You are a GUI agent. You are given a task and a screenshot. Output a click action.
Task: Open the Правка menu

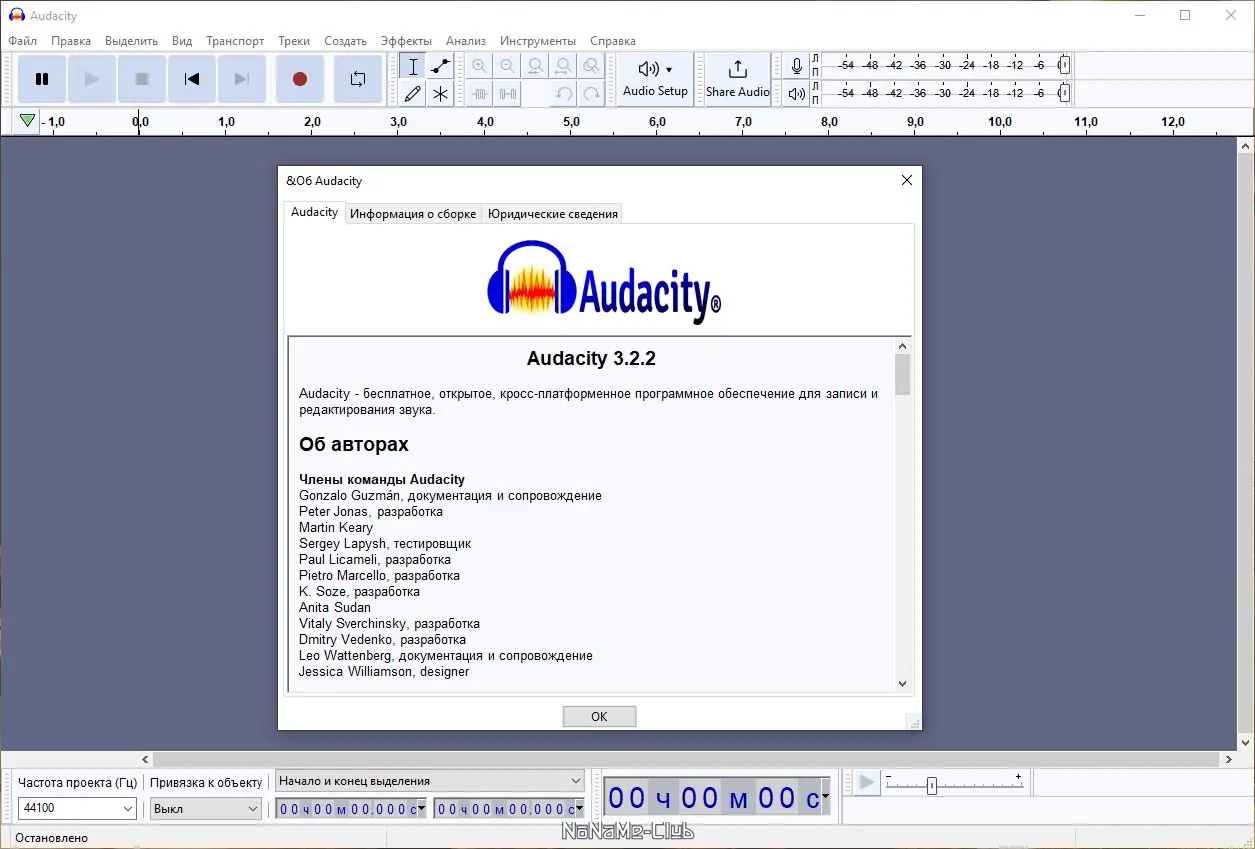tap(71, 41)
